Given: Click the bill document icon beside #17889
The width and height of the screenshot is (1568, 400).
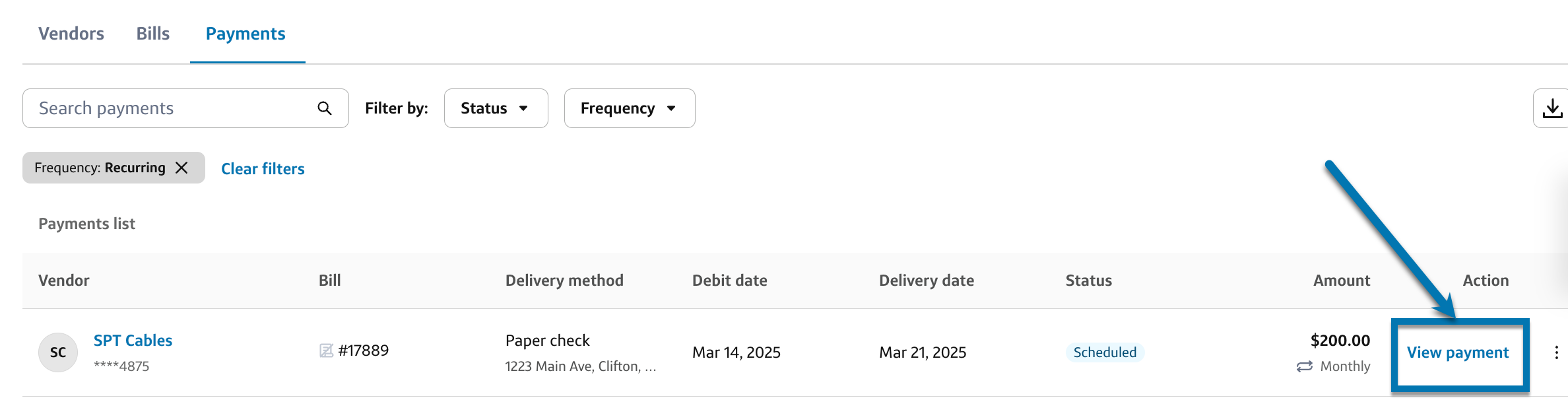Looking at the screenshot, I should (326, 350).
